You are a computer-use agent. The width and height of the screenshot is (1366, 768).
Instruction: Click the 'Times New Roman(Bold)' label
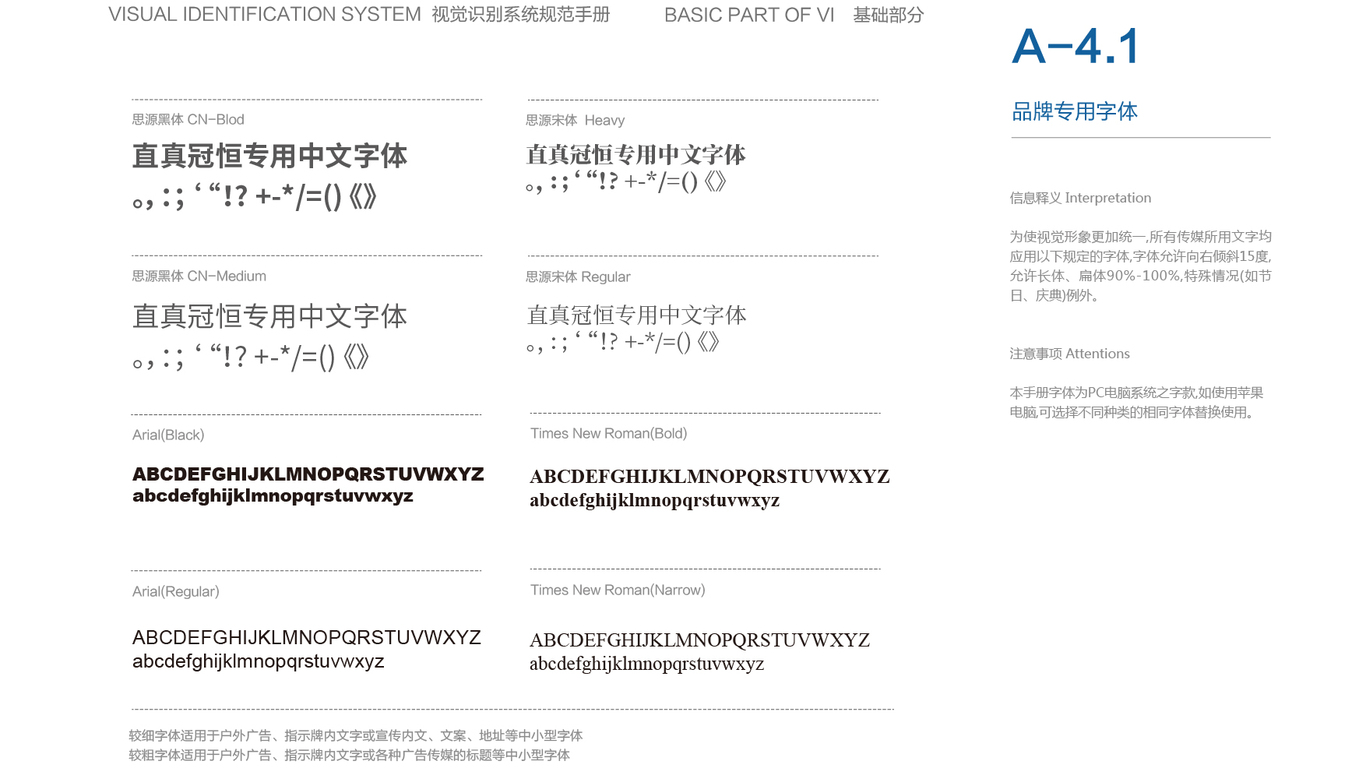coord(609,433)
